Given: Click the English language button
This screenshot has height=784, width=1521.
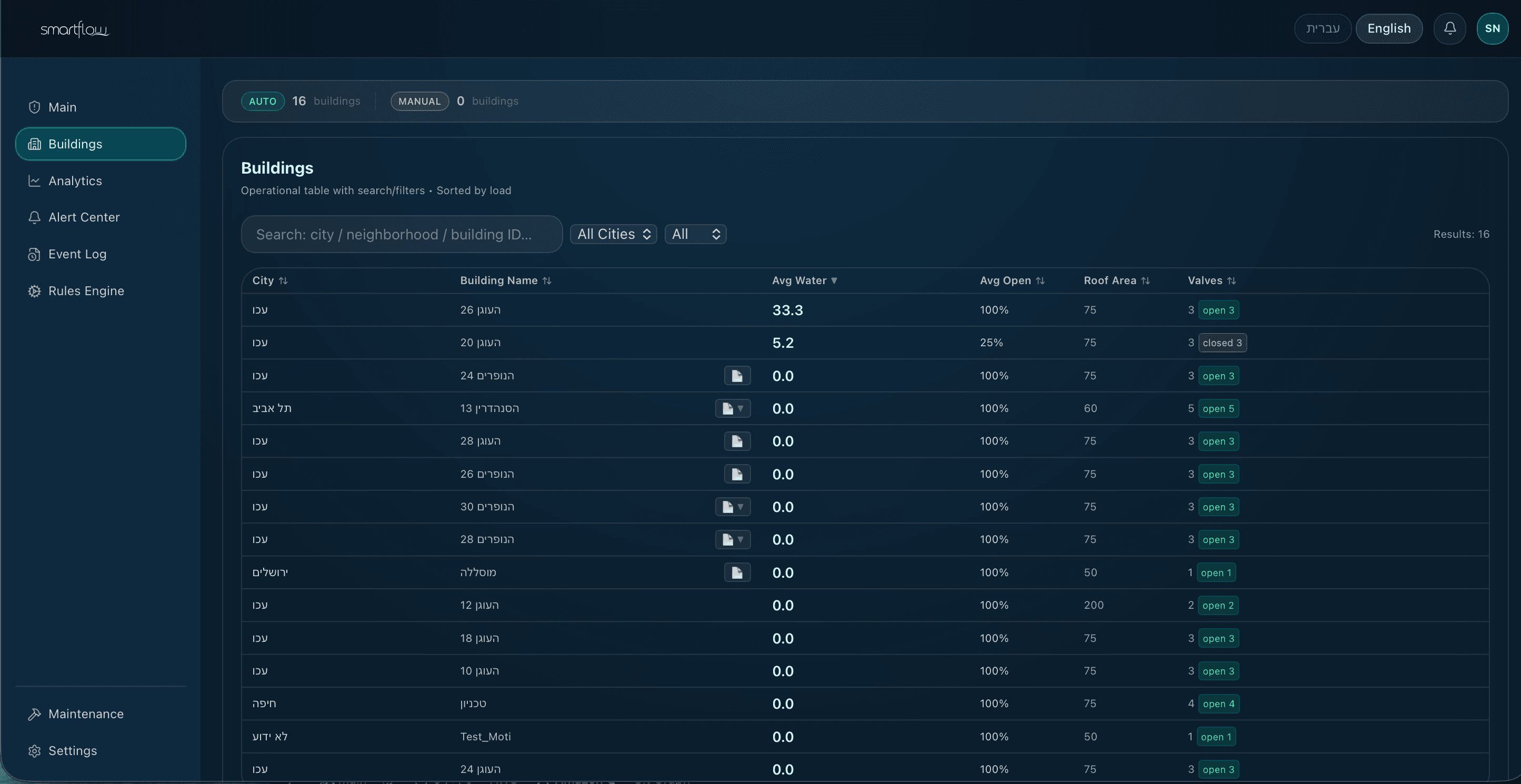Looking at the screenshot, I should (x=1389, y=28).
